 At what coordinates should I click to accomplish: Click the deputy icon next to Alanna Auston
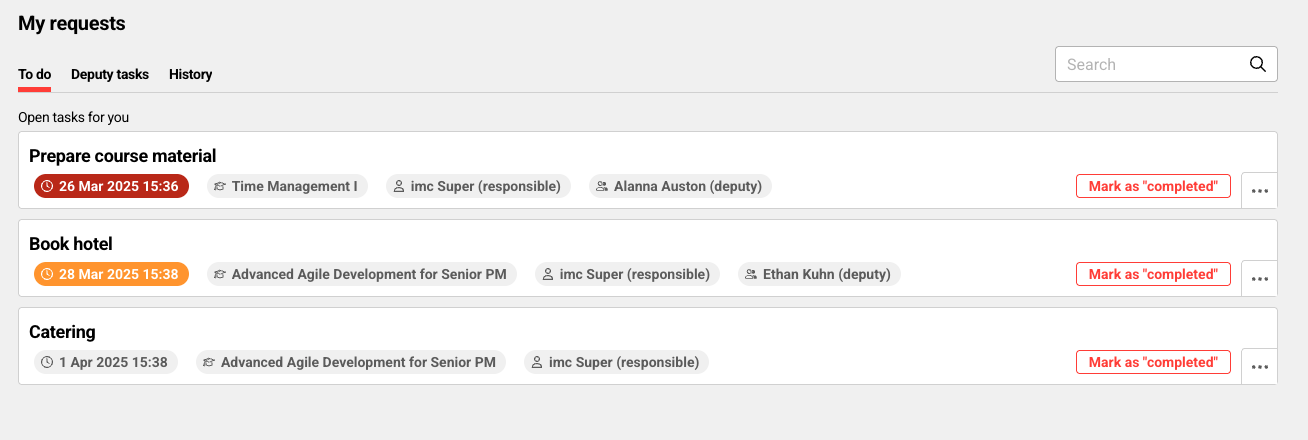(x=601, y=186)
